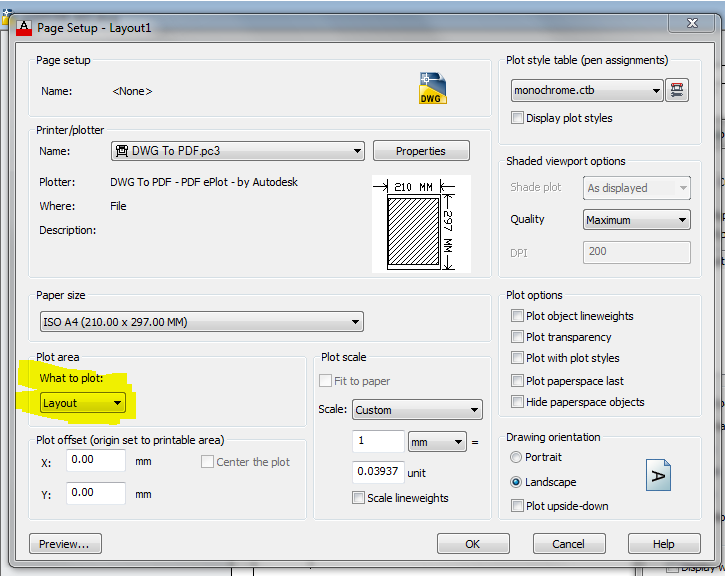Open the Scale Custom dropdown

417,410
